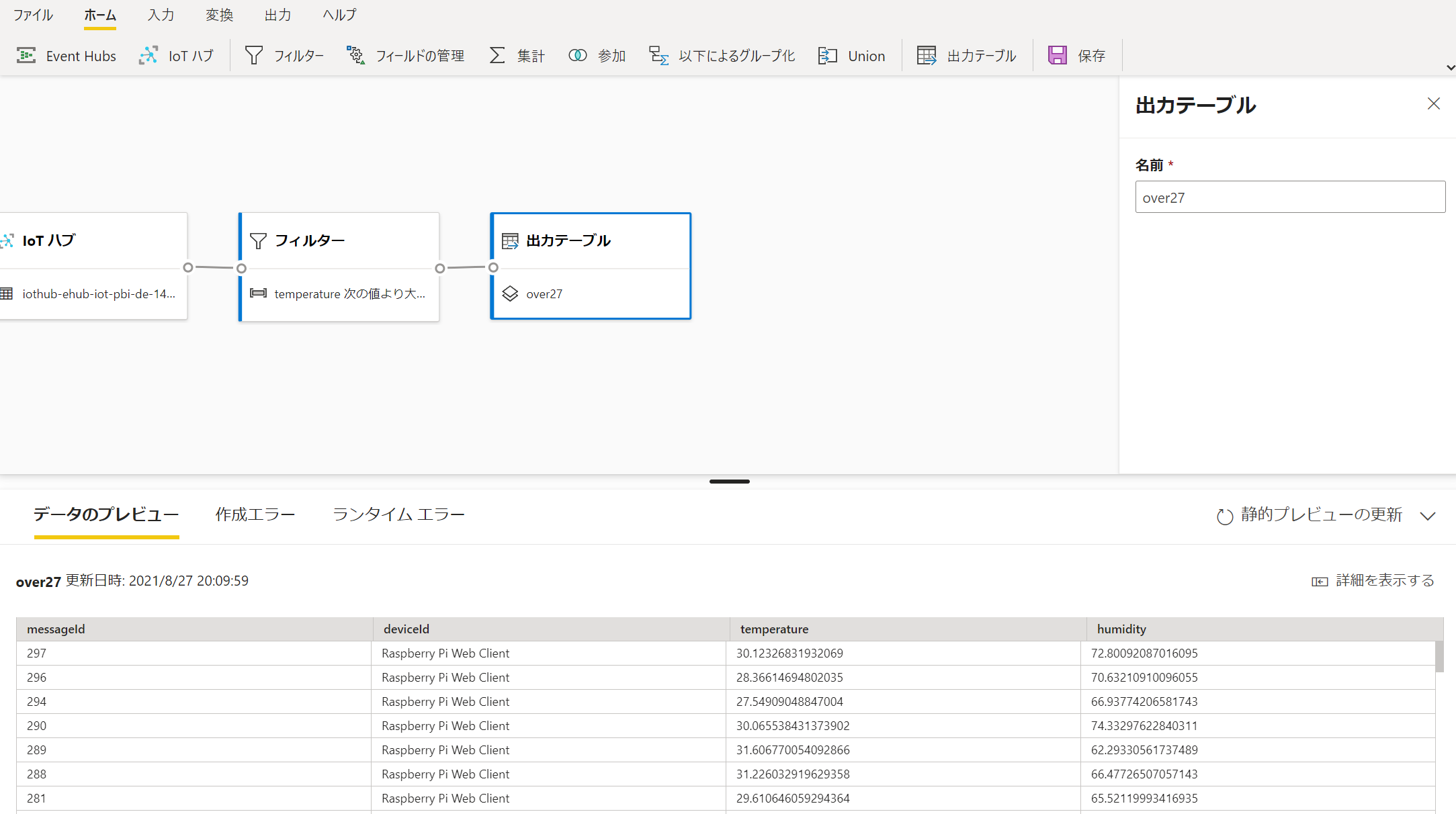The width and height of the screenshot is (1456, 814).
Task: Switch to the 作成エラー tab
Action: 255,514
